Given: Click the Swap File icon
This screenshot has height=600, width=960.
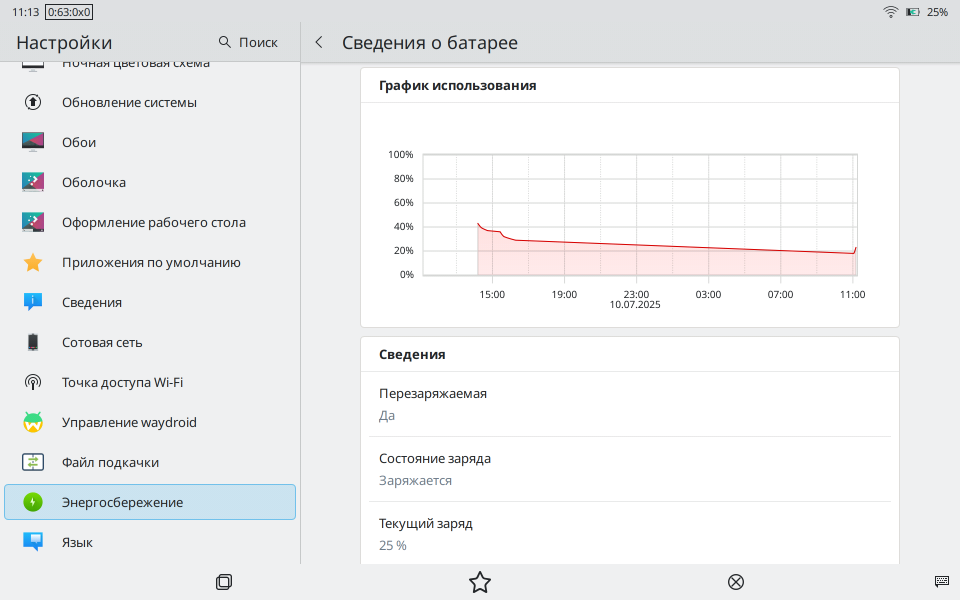Looking at the screenshot, I should [33, 462].
